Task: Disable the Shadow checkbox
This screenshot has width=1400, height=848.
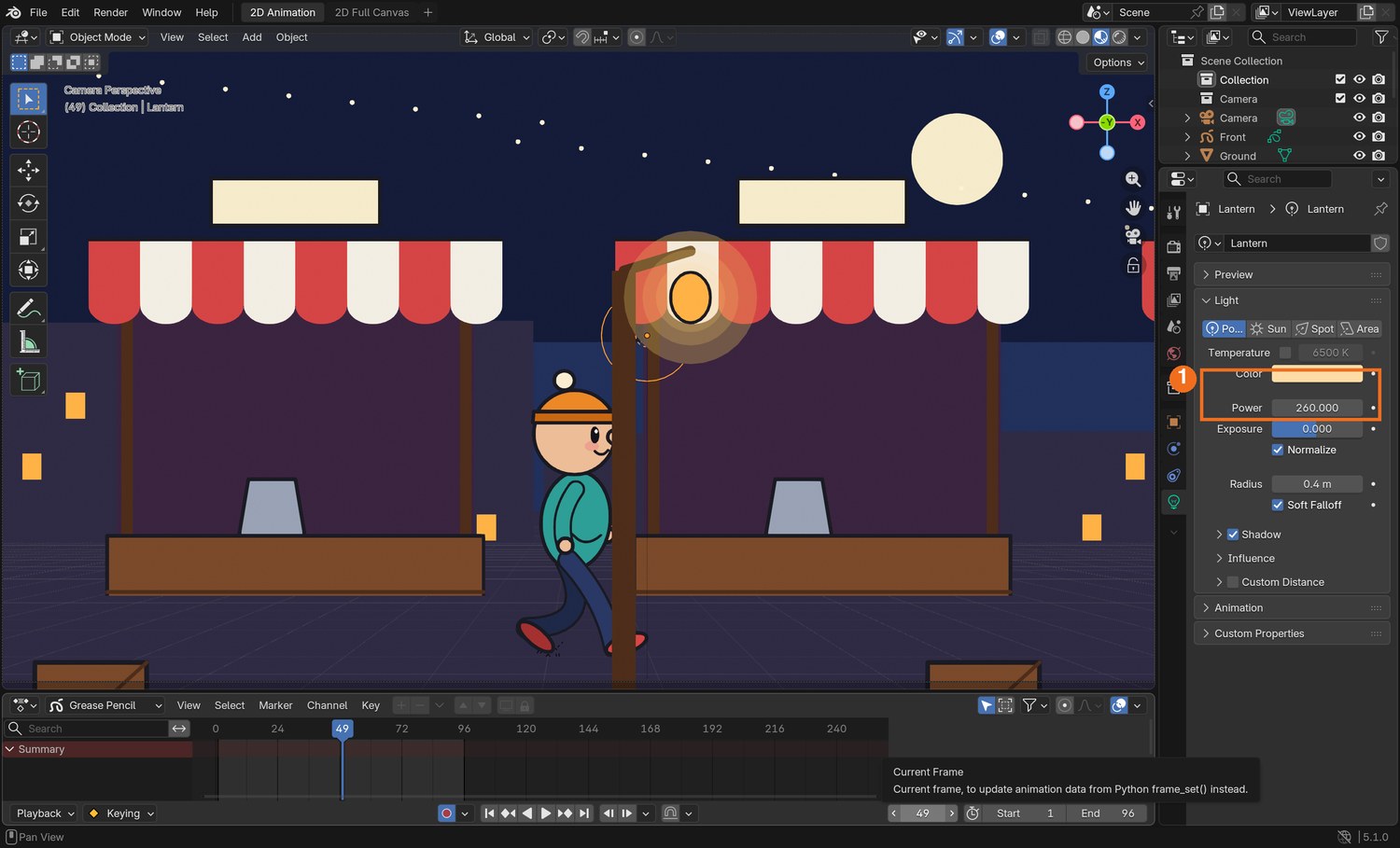Action: 1232,535
